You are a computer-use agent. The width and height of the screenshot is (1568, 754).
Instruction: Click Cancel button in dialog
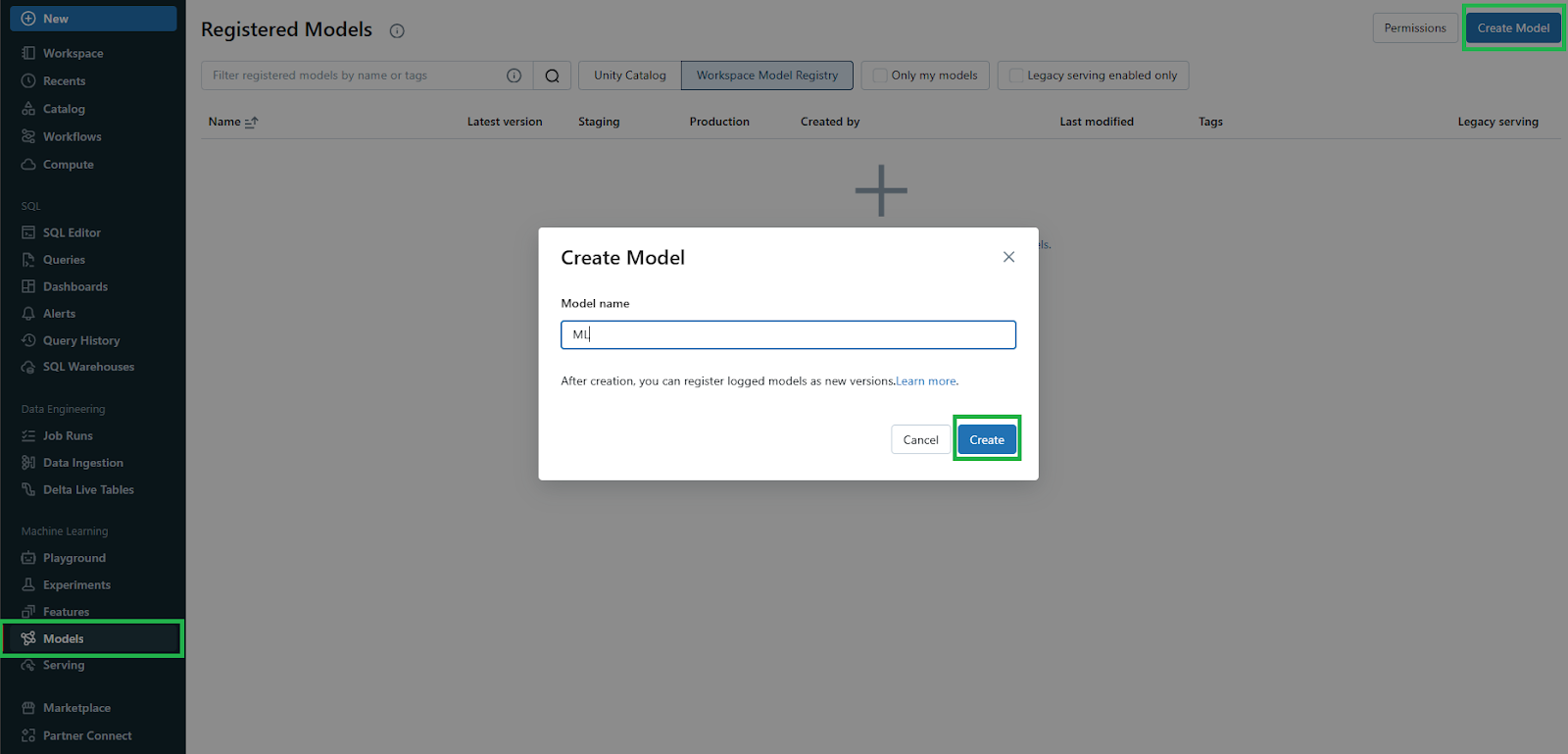coord(920,439)
